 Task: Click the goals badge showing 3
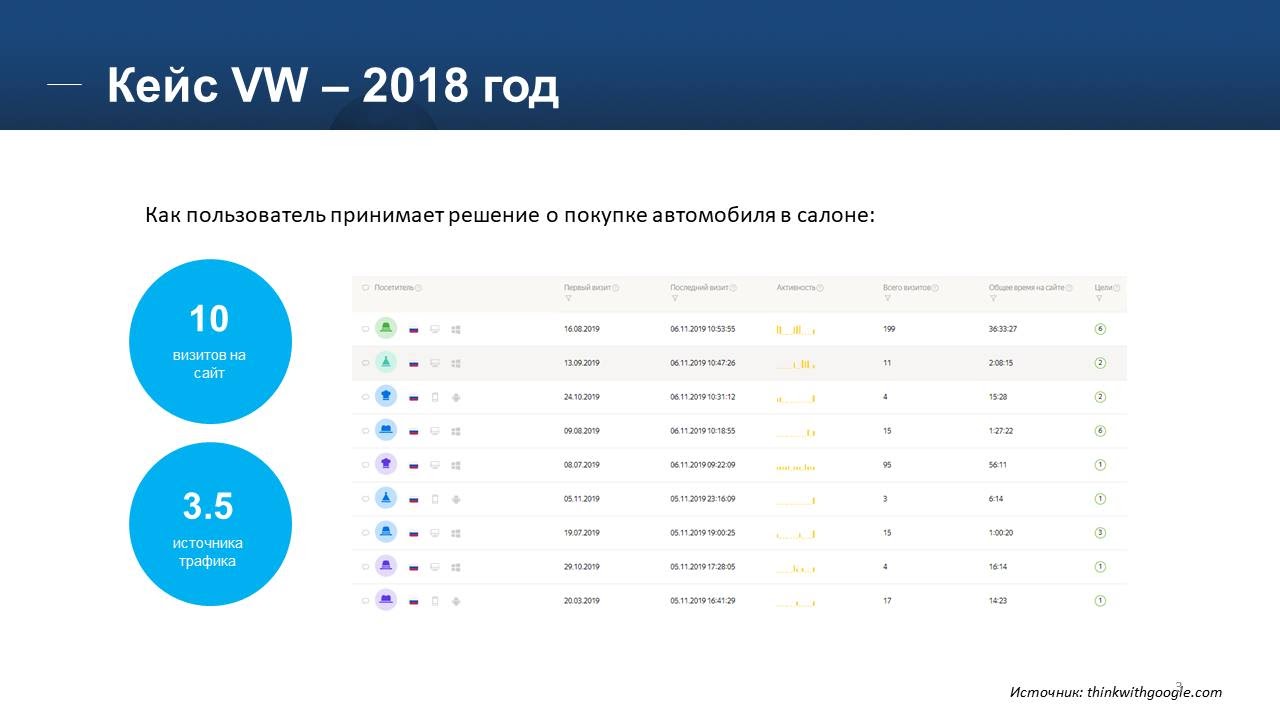coord(1100,532)
